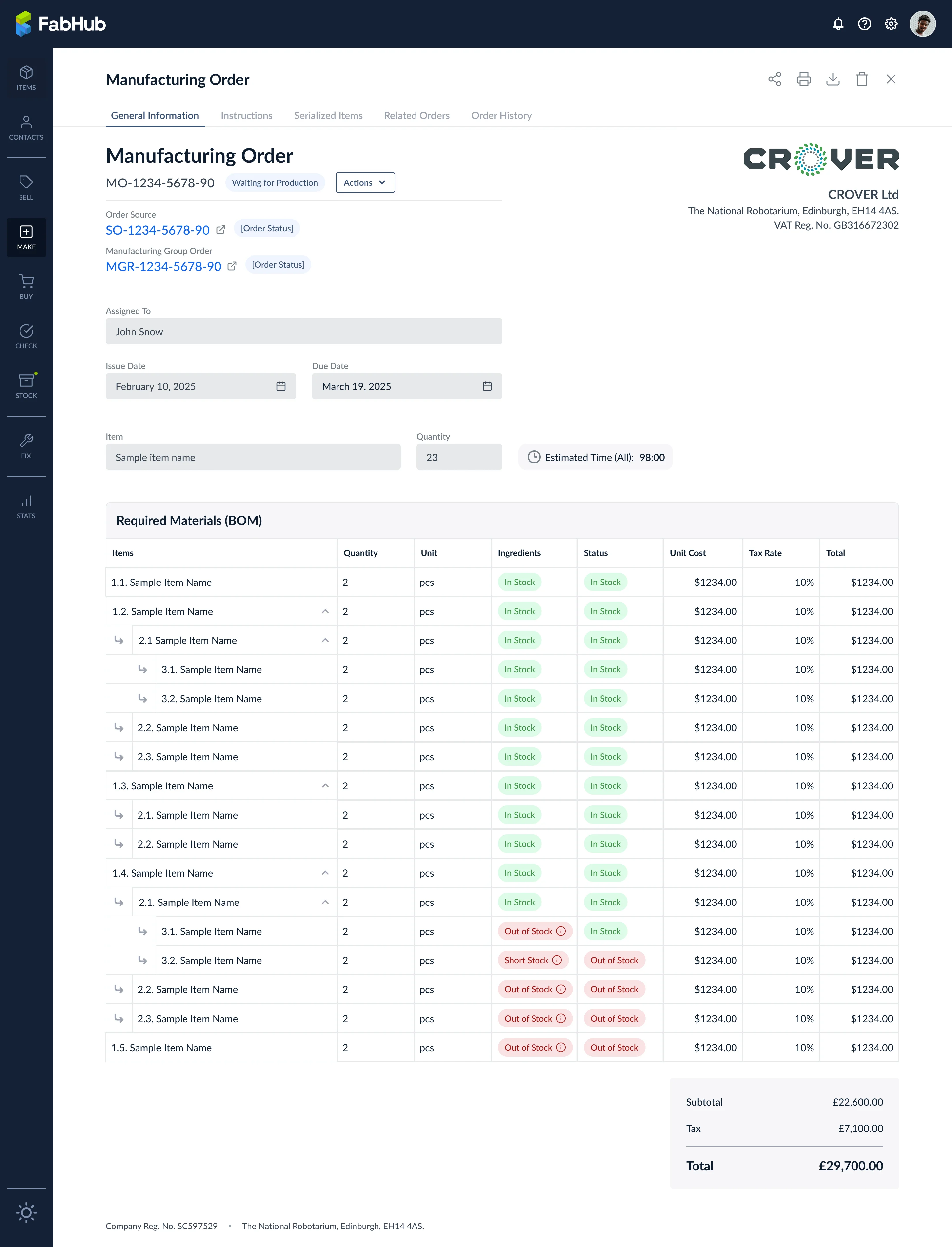Screen dimensions: 952x1247
Task: Open the help question mark icon
Action: pos(864,24)
